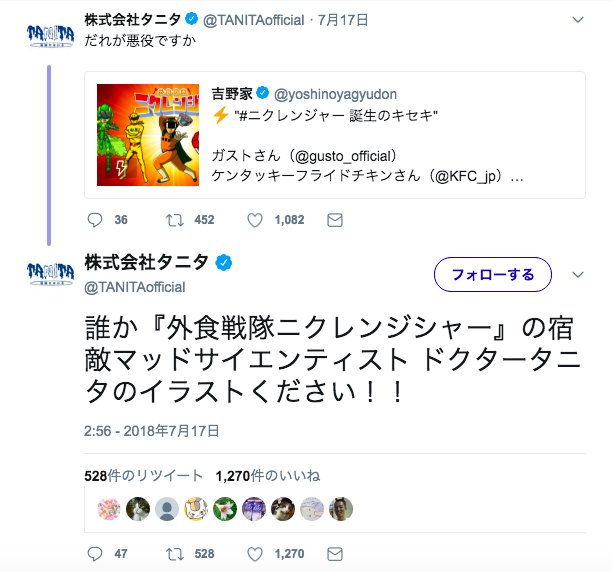Image resolution: width=612 pixels, height=572 pixels.
Task: View the 528件のリツイート list
Action: [143, 476]
